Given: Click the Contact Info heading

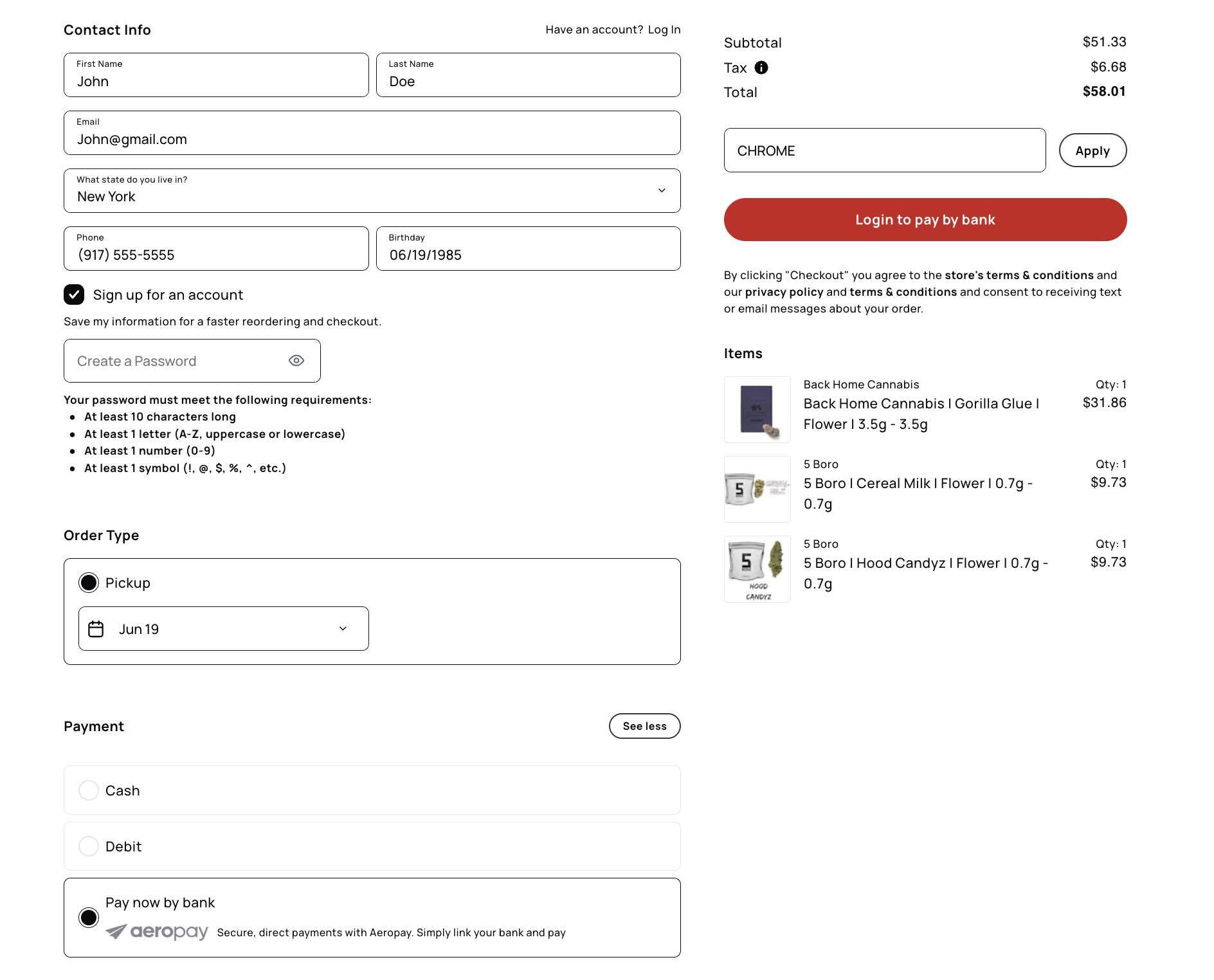Looking at the screenshot, I should click(x=107, y=30).
